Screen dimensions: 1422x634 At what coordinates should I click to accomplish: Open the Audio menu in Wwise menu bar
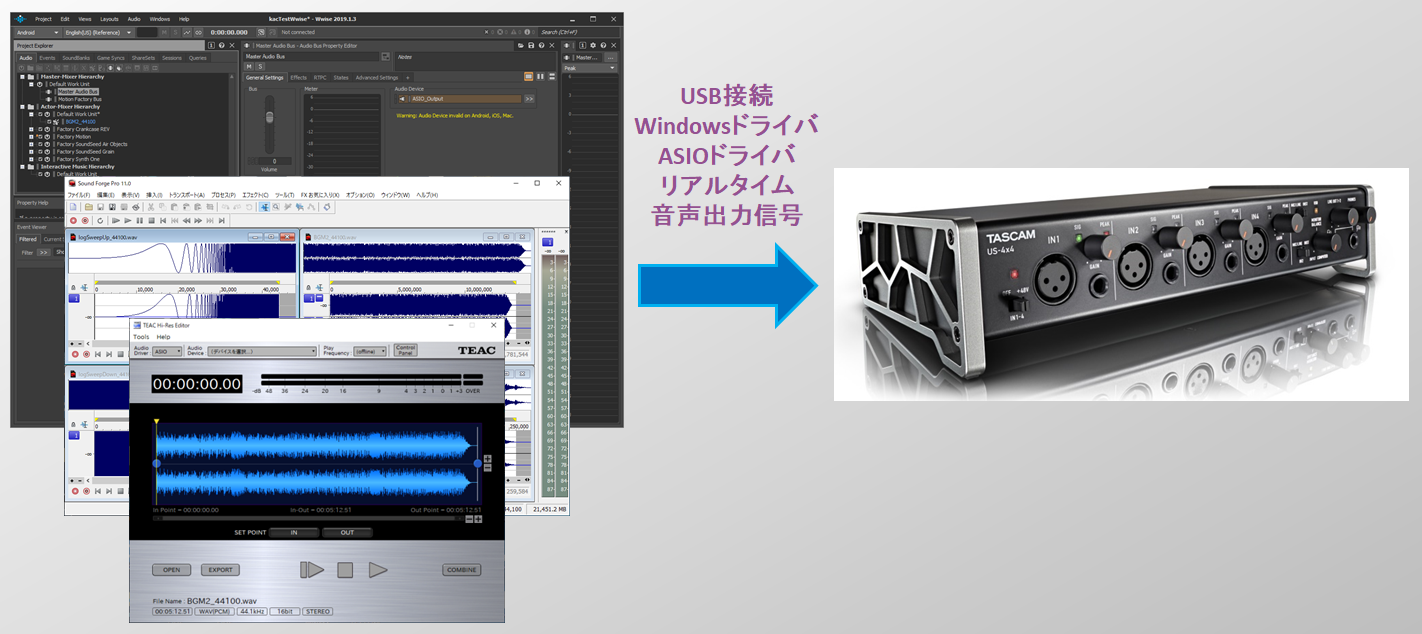click(x=134, y=19)
